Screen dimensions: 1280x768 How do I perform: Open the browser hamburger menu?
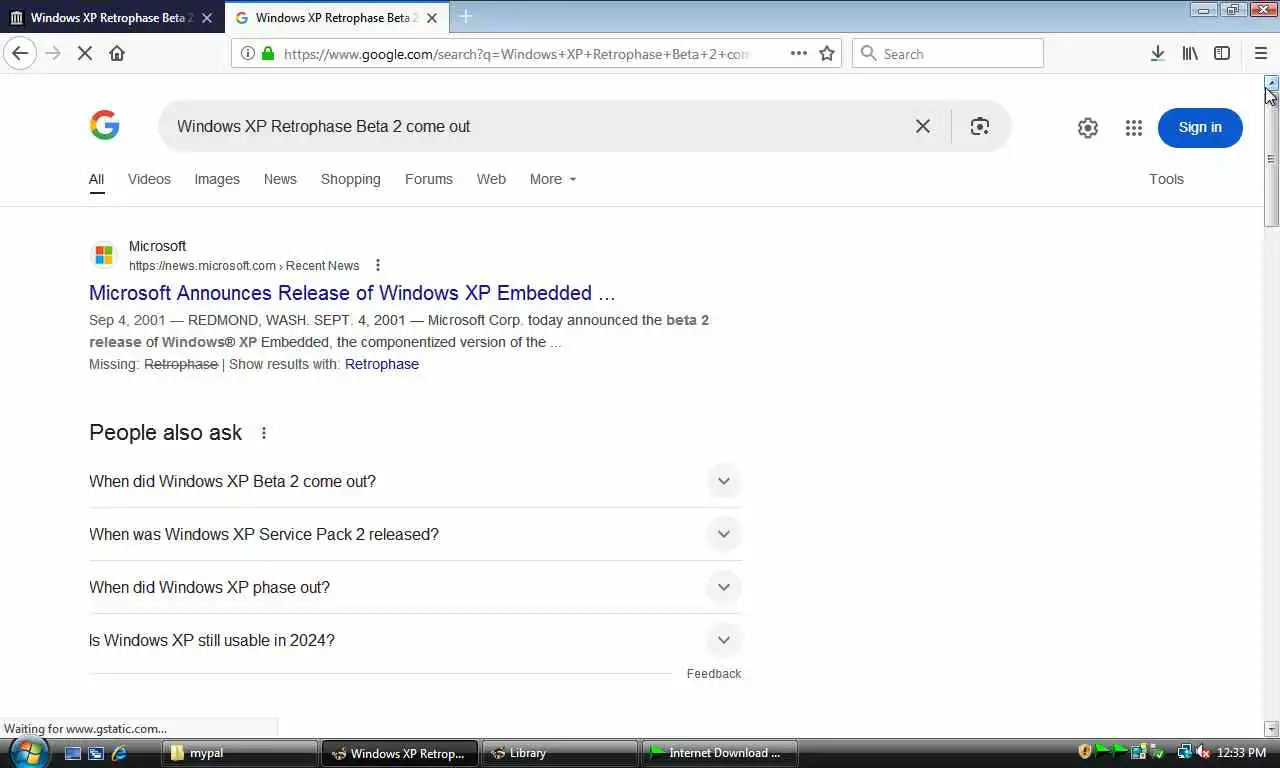coord(1260,53)
